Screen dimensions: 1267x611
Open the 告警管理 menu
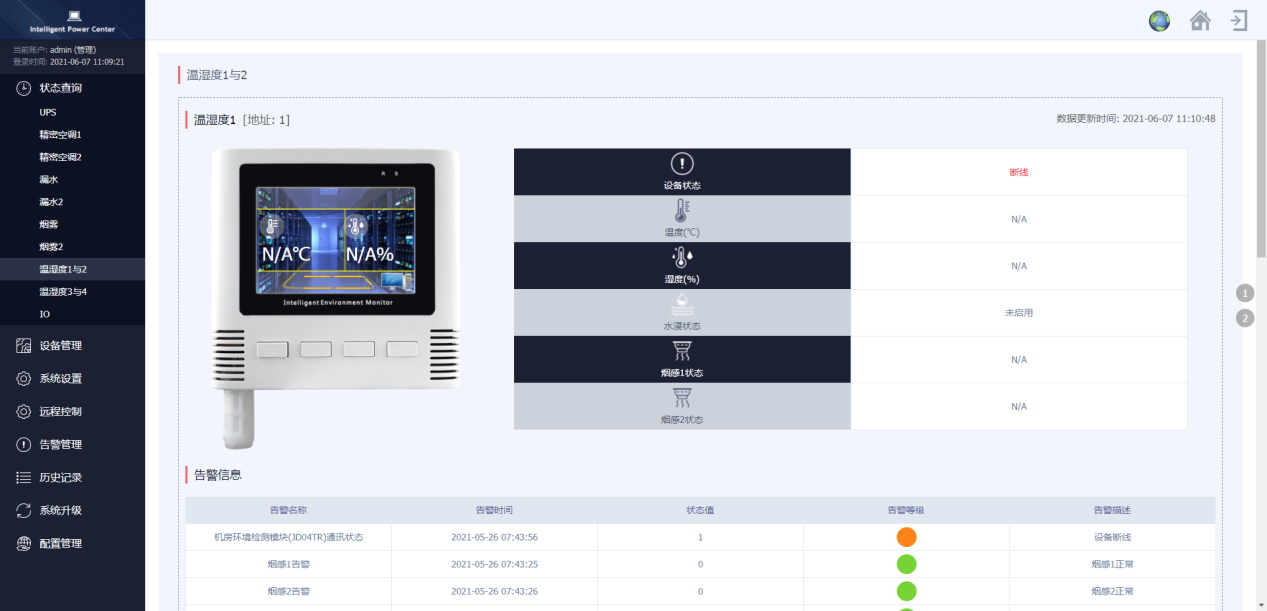[x=60, y=445]
